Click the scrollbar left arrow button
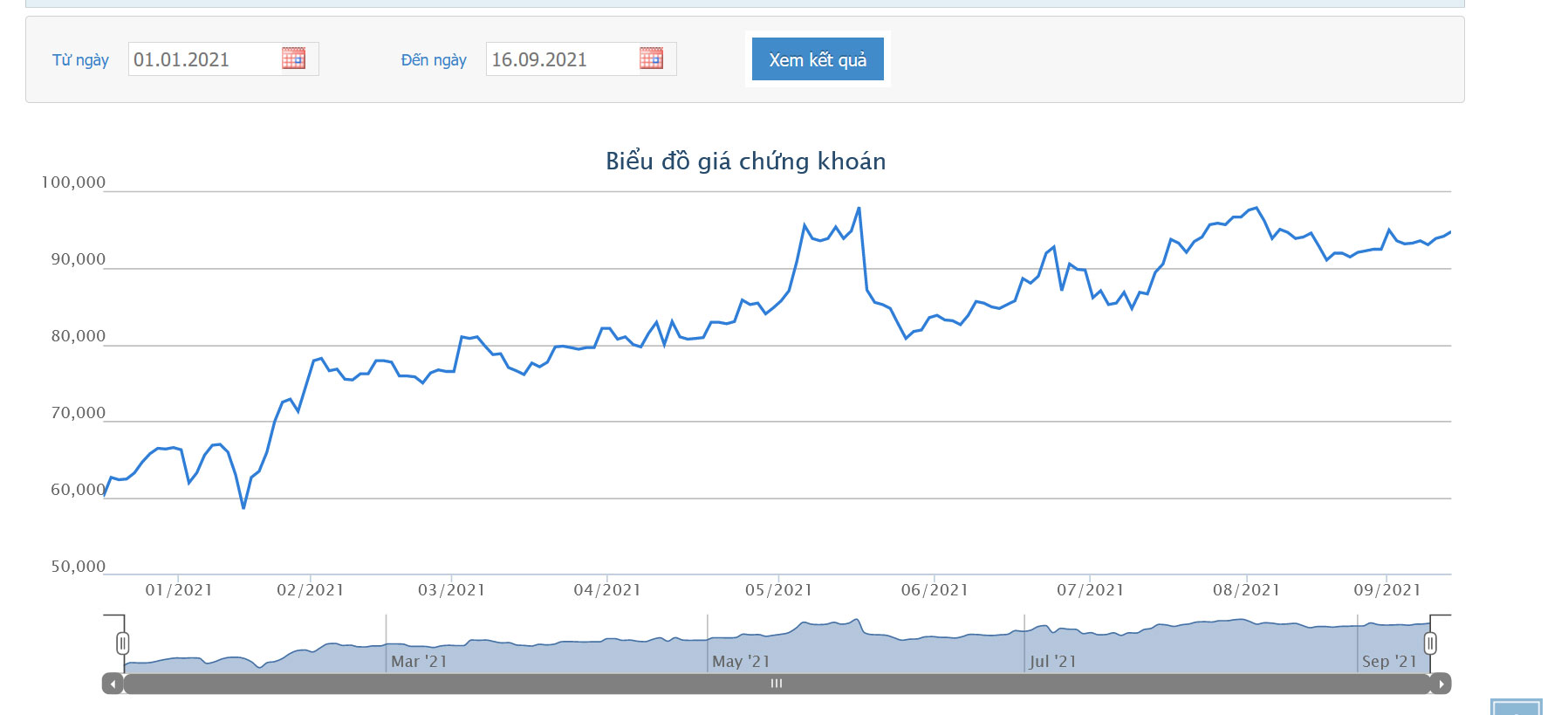Image resolution: width=1568 pixels, height=715 pixels. coord(113,684)
